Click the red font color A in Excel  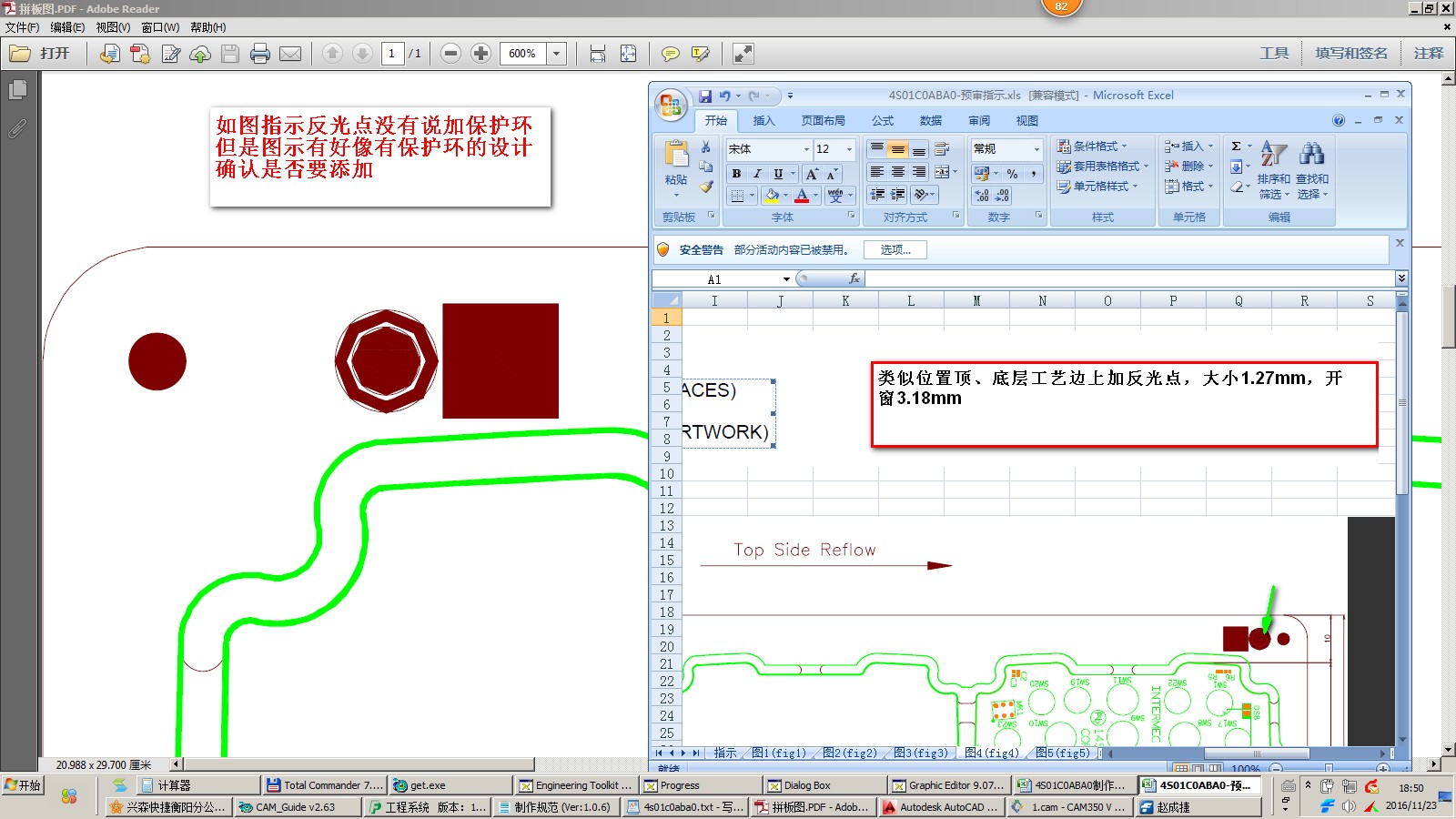pyautogui.click(x=802, y=196)
